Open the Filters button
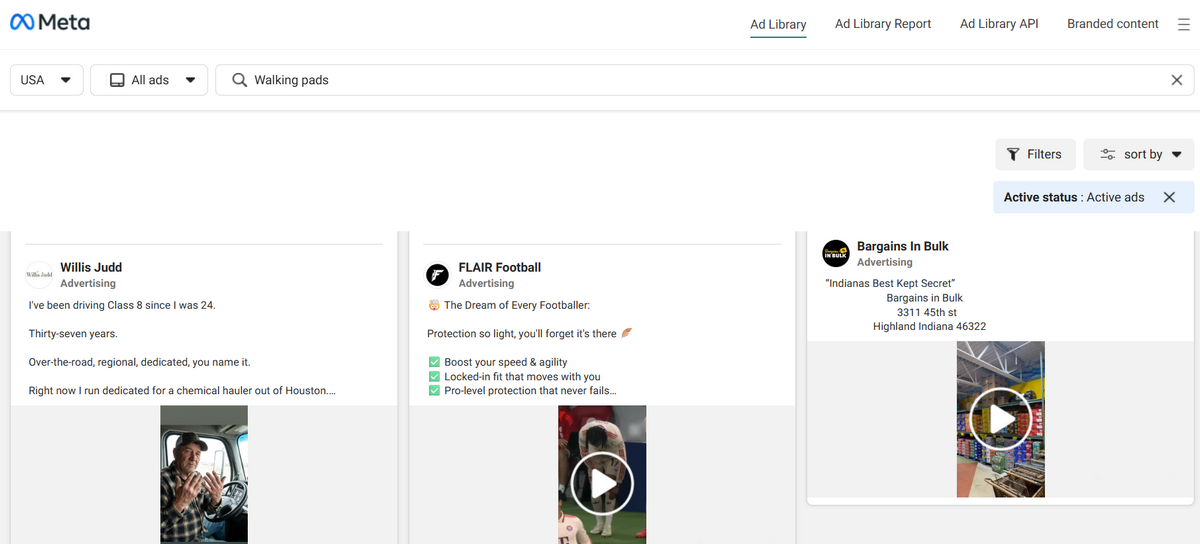Image resolution: width=1200 pixels, height=544 pixels. [1035, 154]
